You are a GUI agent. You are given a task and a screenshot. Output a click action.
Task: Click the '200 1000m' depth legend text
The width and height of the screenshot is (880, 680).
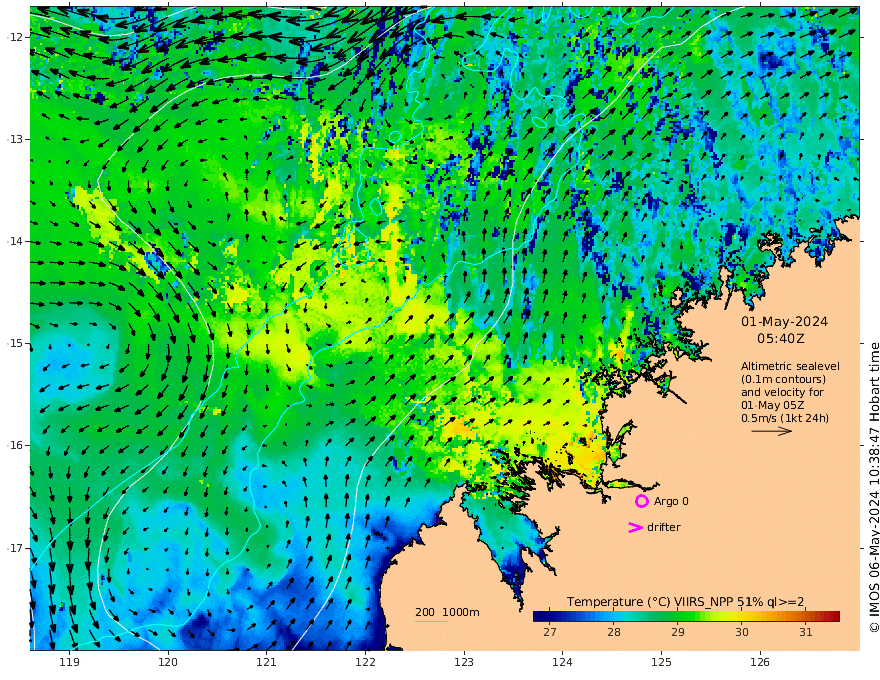[447, 612]
